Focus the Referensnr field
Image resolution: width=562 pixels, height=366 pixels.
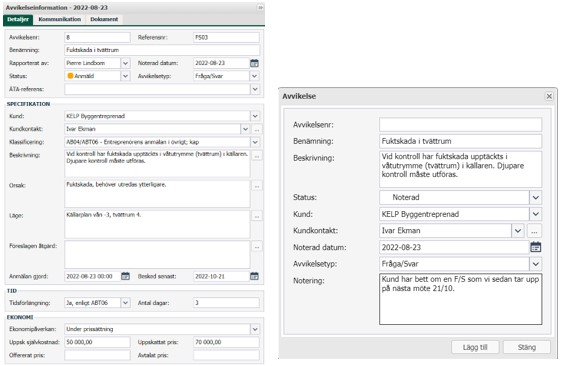coord(226,37)
